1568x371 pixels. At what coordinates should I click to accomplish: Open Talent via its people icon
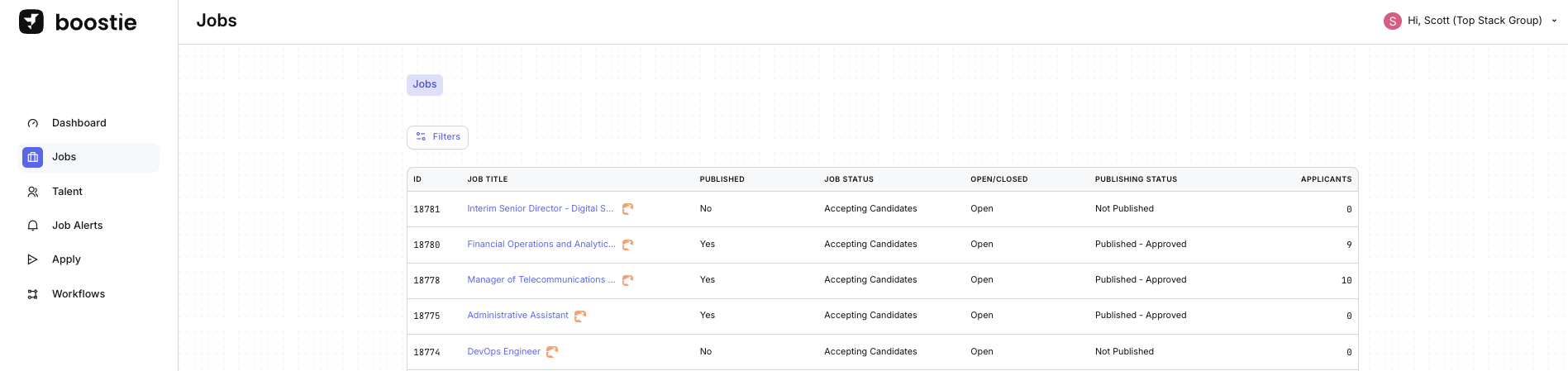pyautogui.click(x=33, y=192)
